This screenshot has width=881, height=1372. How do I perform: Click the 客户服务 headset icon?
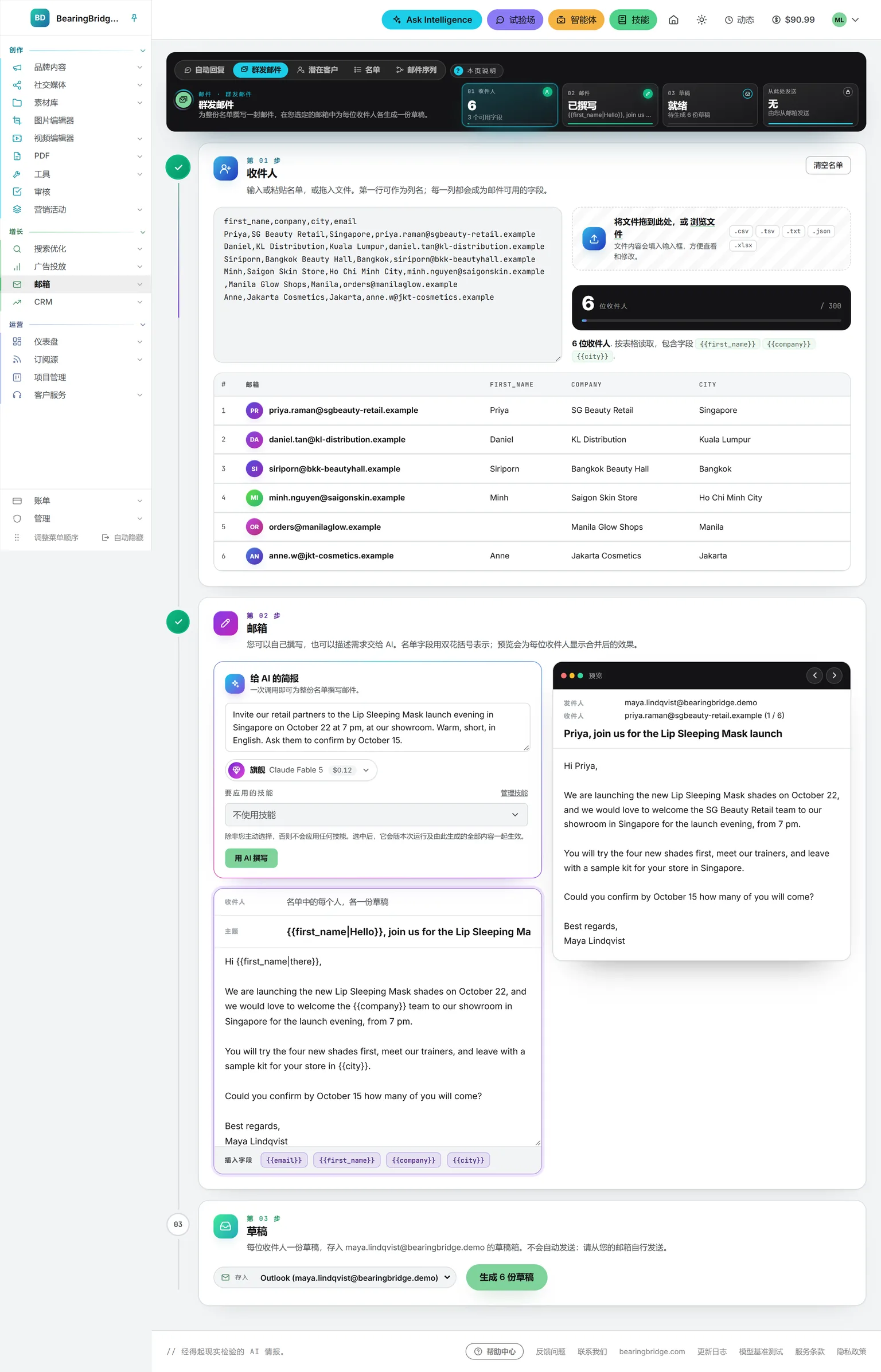pyautogui.click(x=17, y=396)
